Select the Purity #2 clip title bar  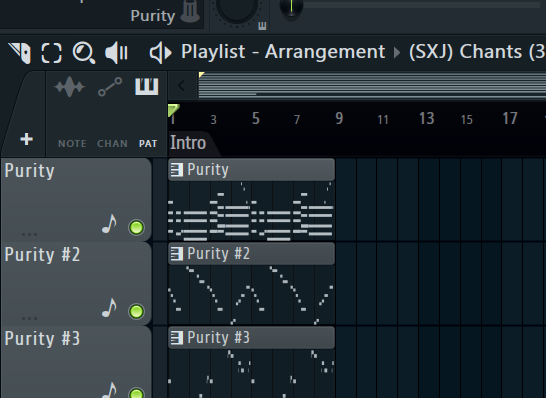[x=251, y=253]
